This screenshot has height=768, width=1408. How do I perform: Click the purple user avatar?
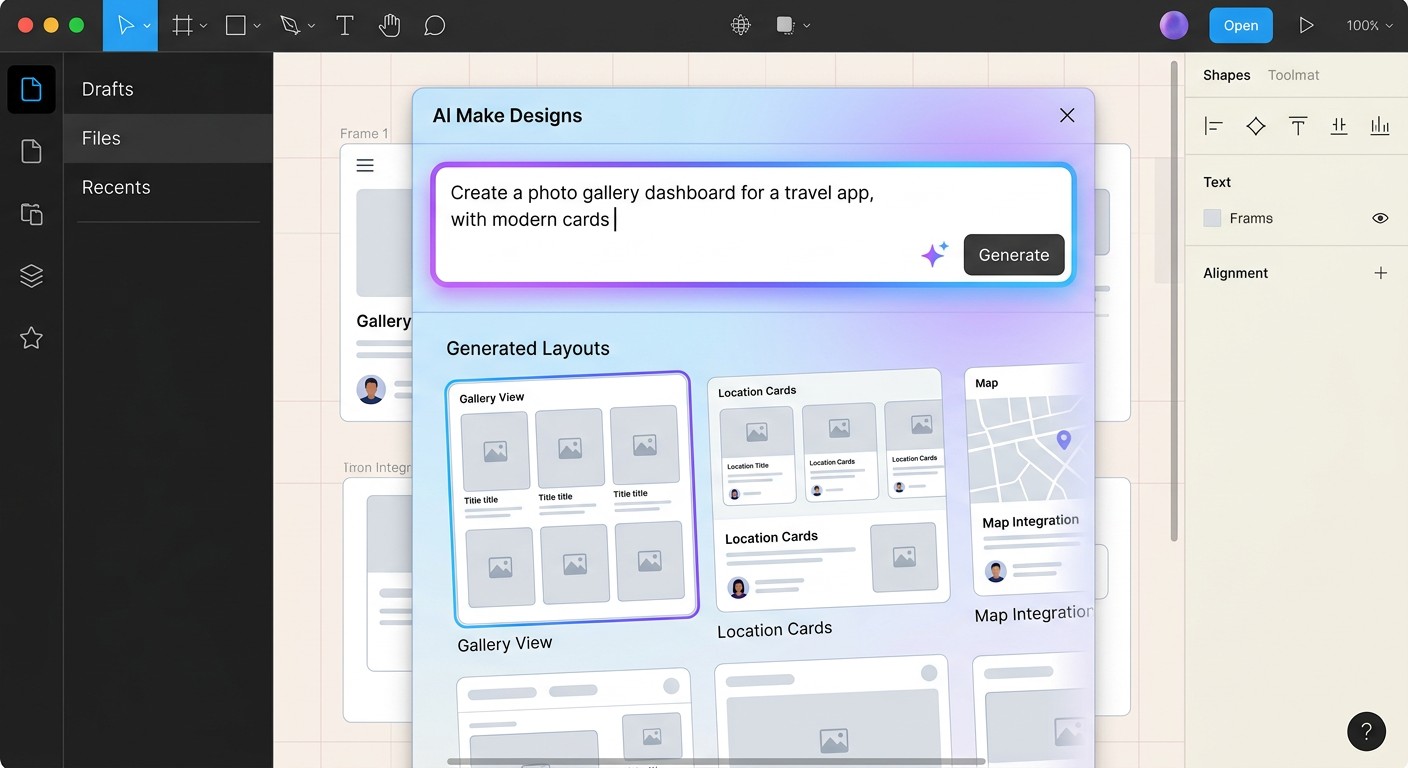(x=1174, y=25)
